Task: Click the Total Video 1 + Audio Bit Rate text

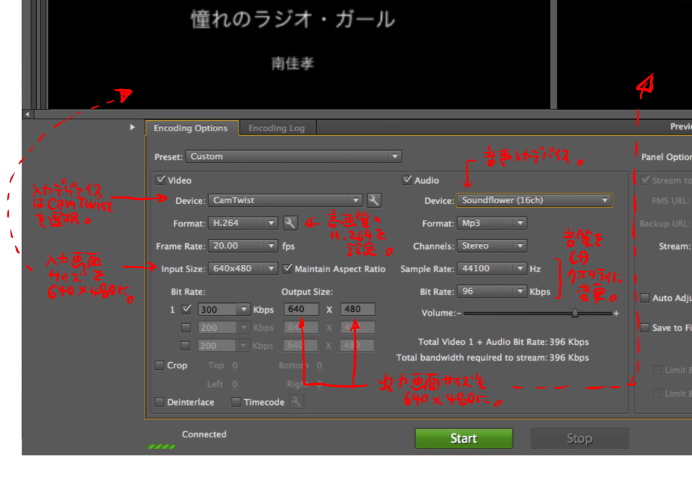Action: [503, 342]
